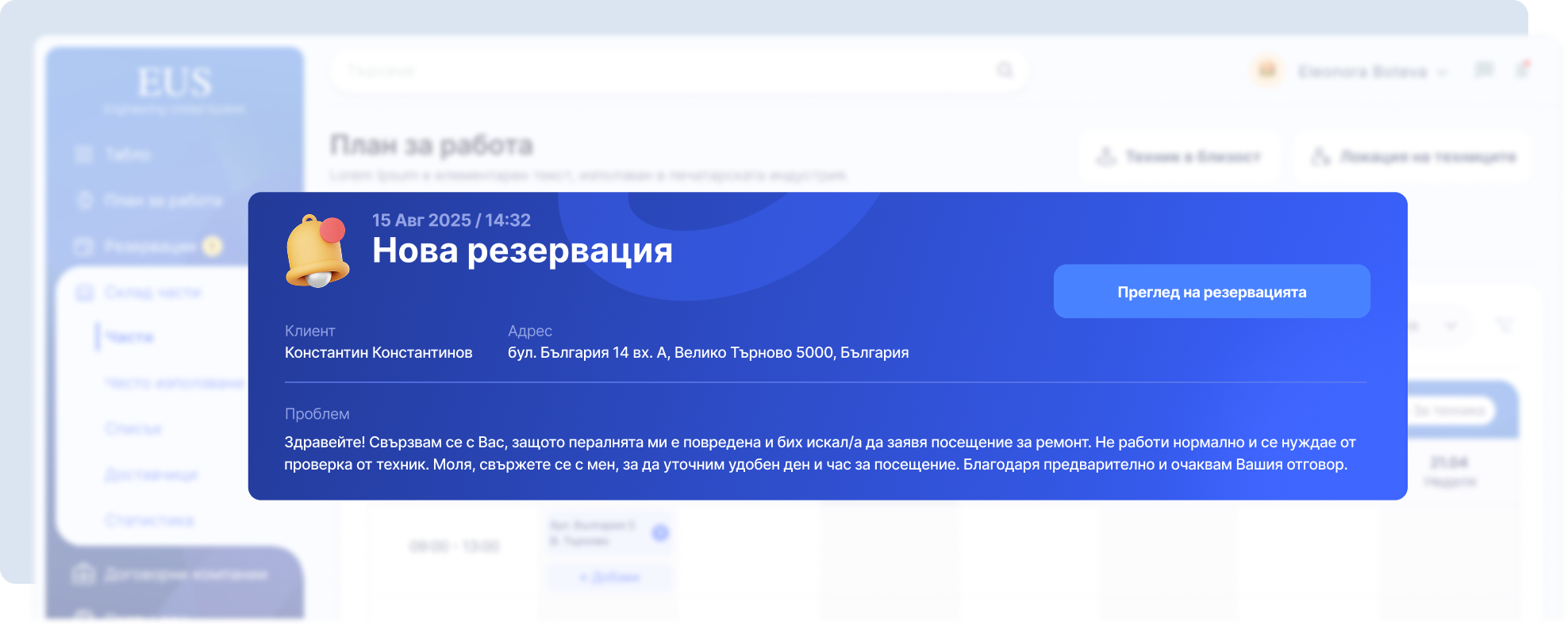Open the Eleonora user dropdown
1568x625 pixels.
click(x=1373, y=71)
